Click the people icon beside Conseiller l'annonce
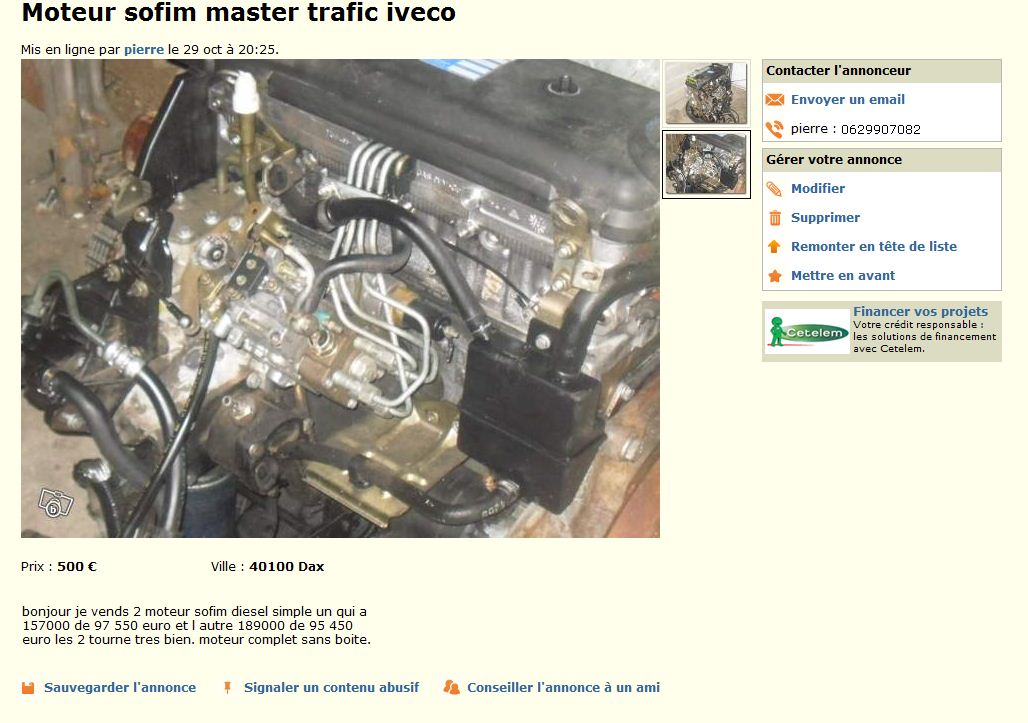1028x723 pixels. point(451,687)
